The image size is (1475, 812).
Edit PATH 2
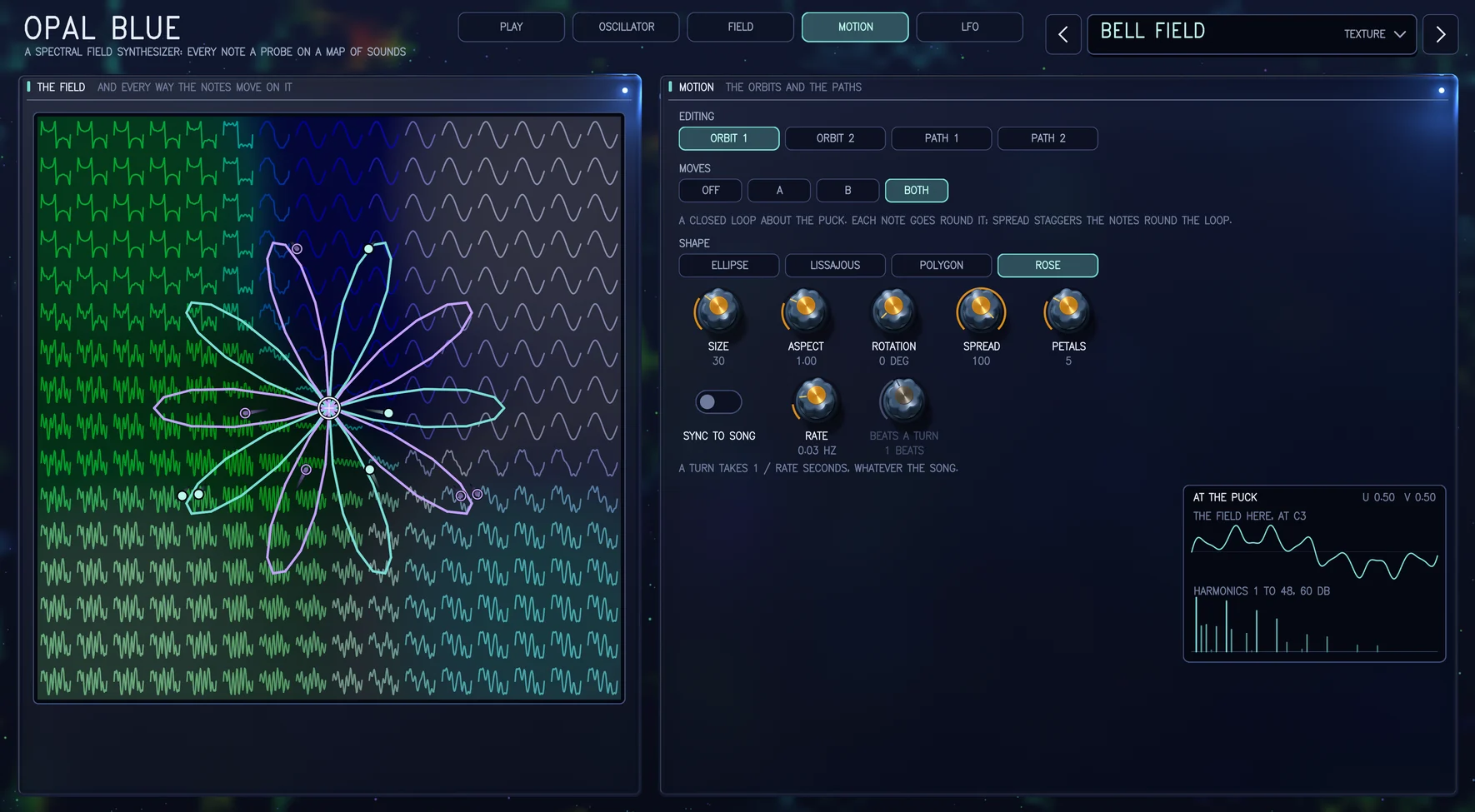[x=1047, y=138]
